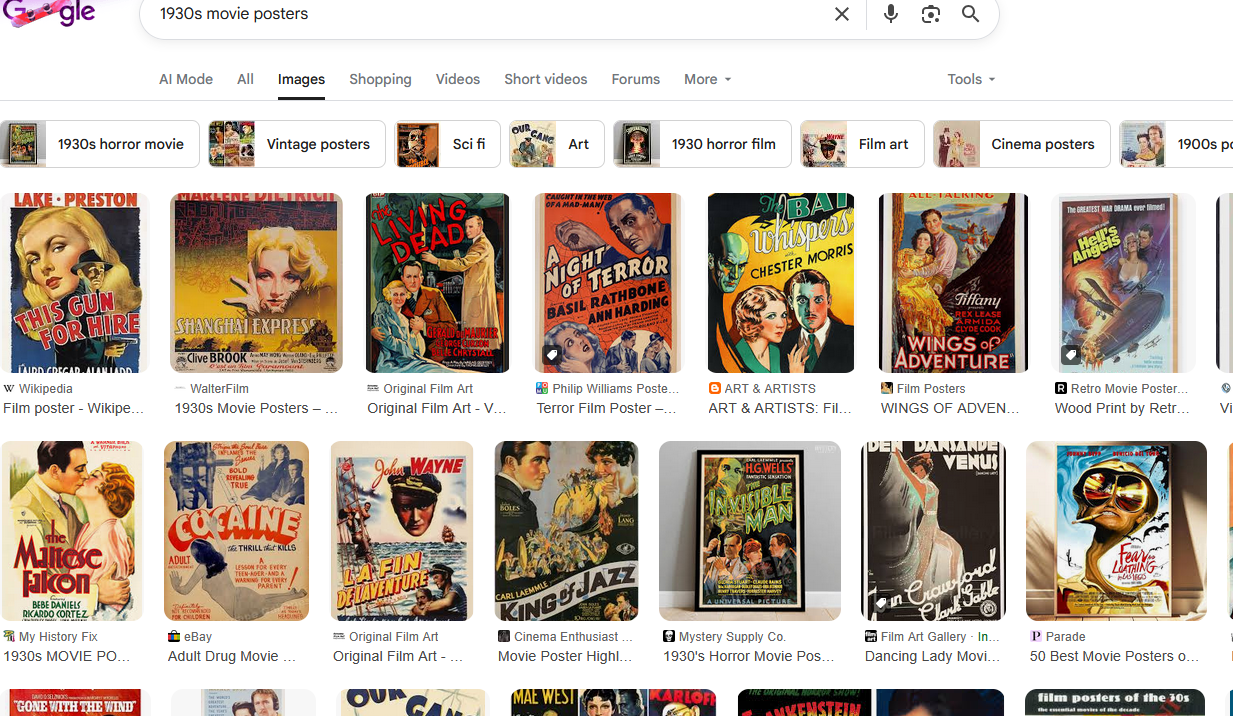Open The Living Dead poster image
This screenshot has width=1233, height=716.
(x=437, y=283)
